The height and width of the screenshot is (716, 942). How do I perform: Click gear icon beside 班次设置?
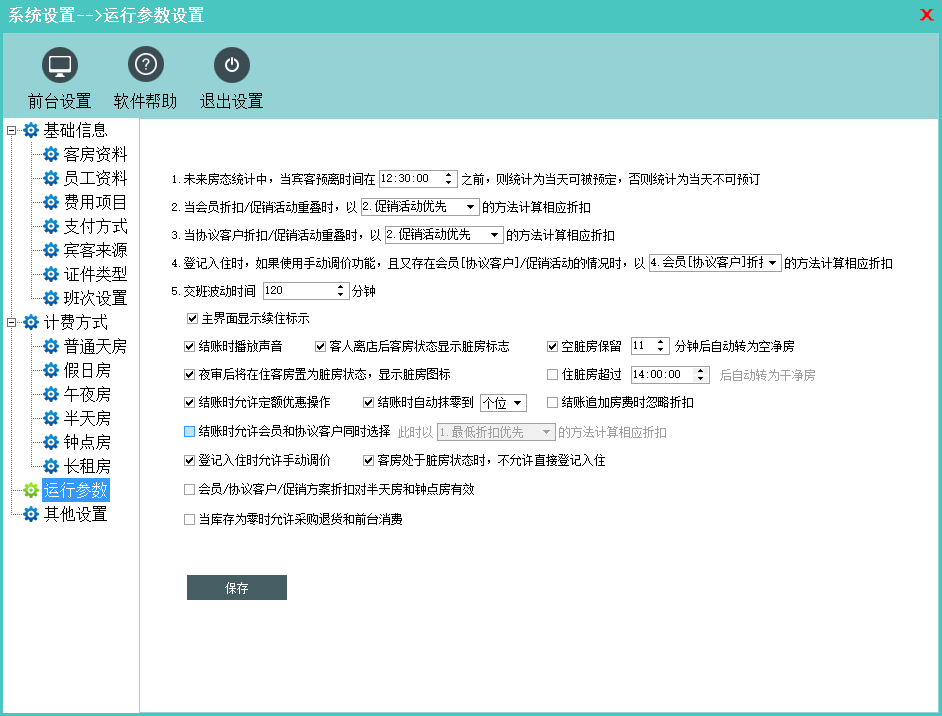coord(51,298)
